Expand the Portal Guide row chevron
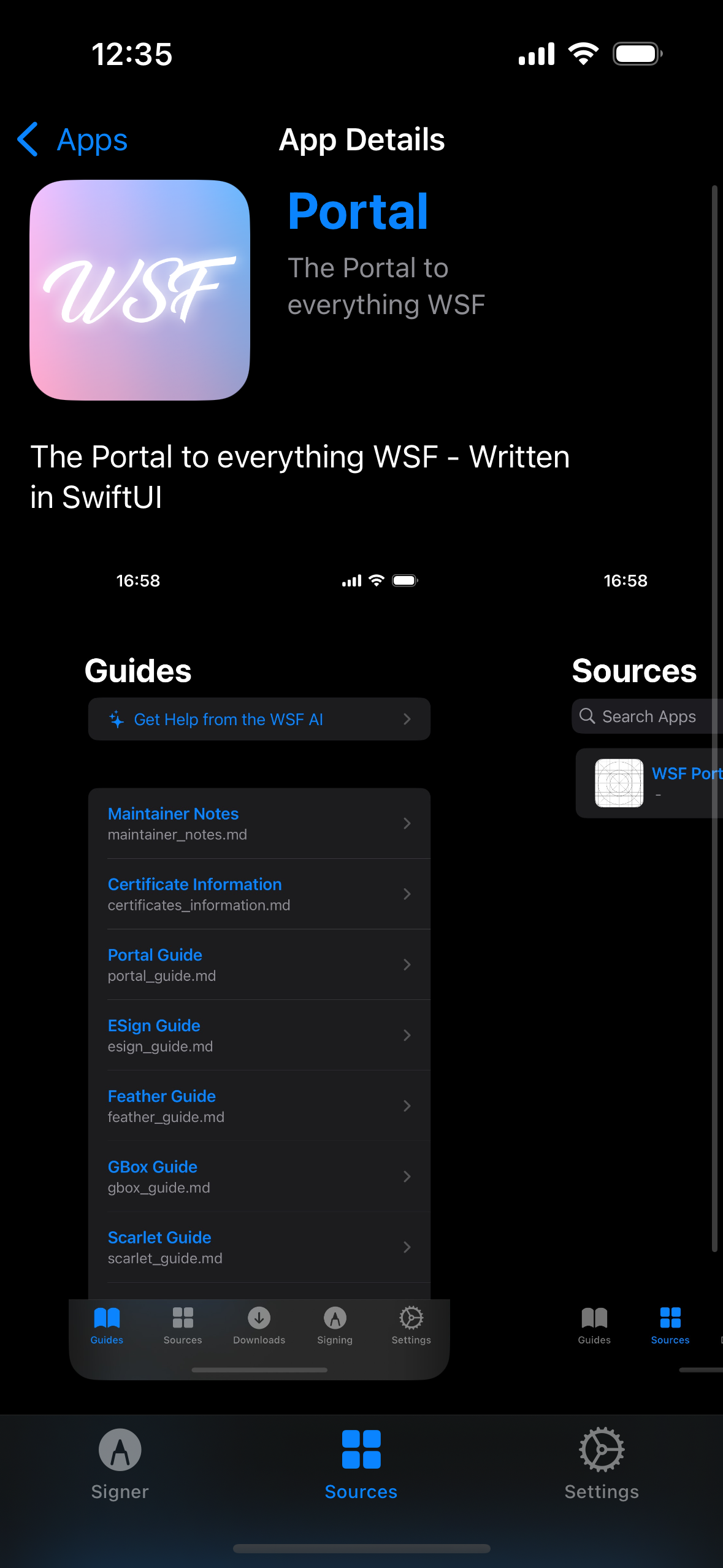 tap(407, 964)
